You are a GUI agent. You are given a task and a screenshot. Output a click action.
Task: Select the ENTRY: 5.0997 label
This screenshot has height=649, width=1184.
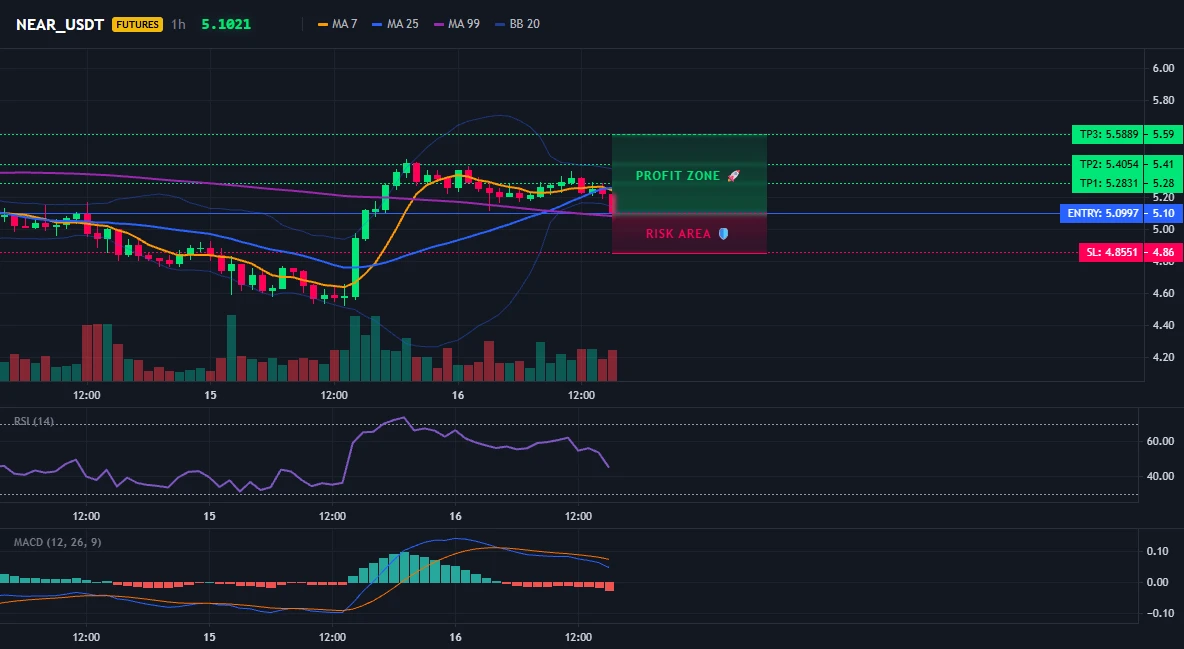tap(1102, 214)
